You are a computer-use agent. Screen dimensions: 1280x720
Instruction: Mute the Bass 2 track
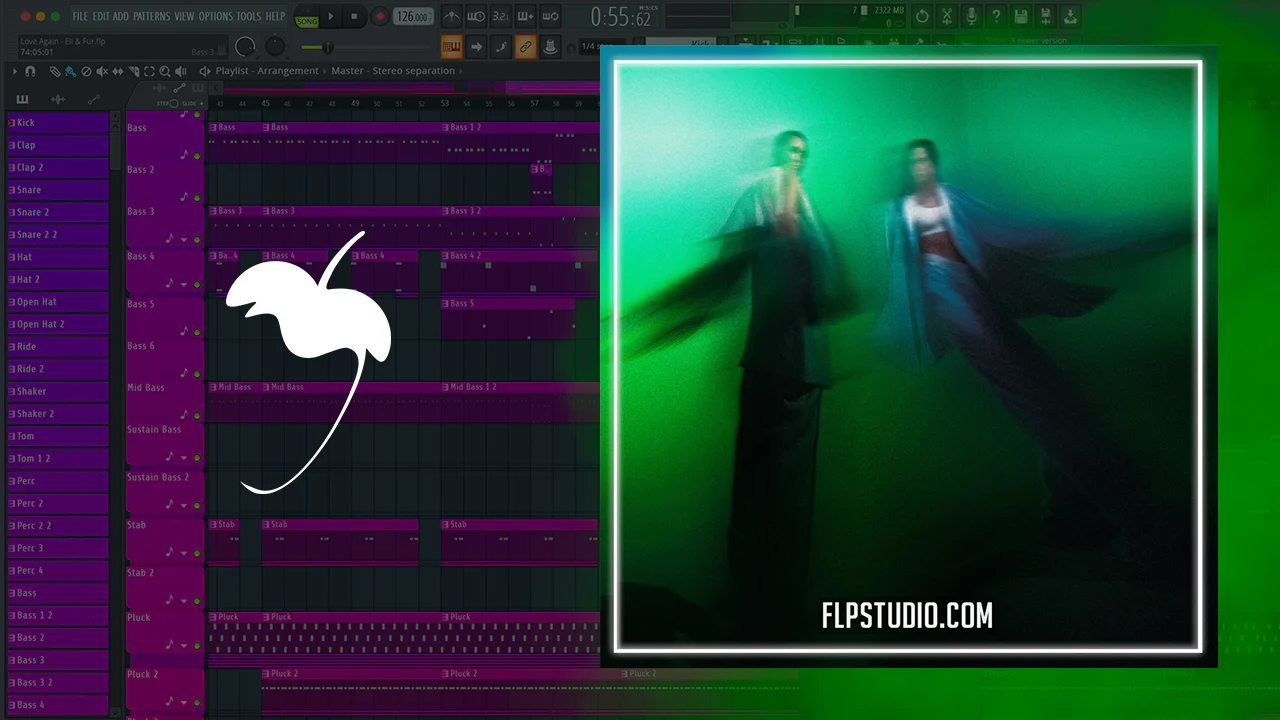point(197,197)
